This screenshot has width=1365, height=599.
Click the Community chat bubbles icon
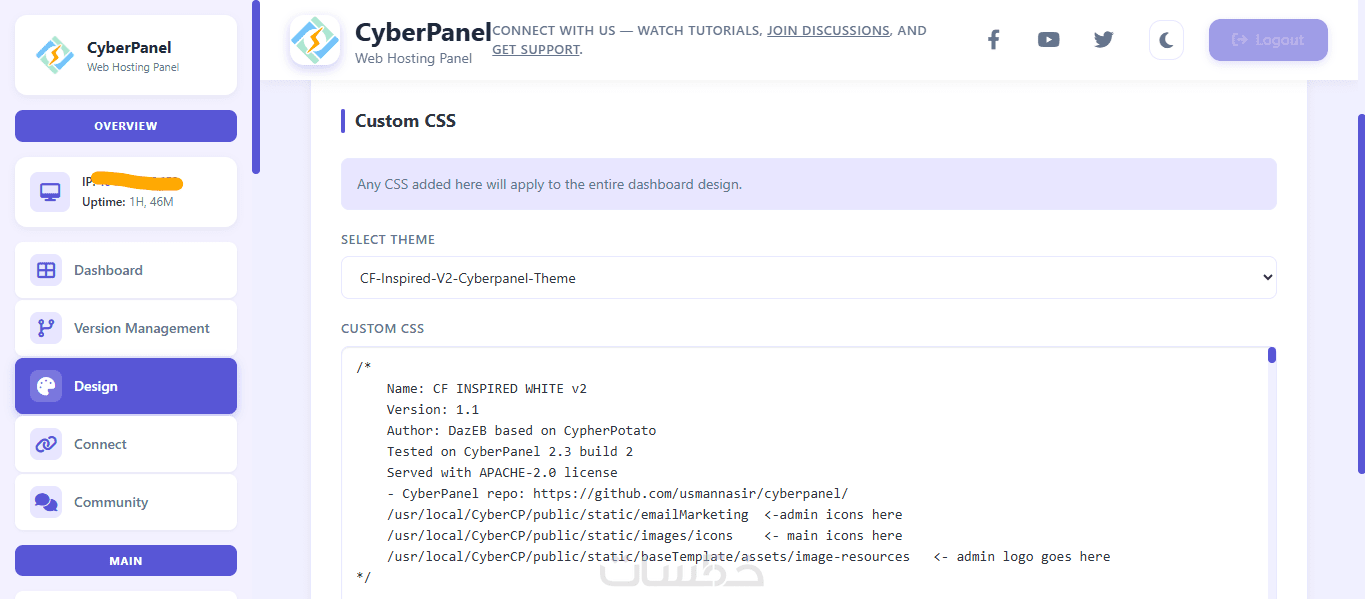point(46,502)
